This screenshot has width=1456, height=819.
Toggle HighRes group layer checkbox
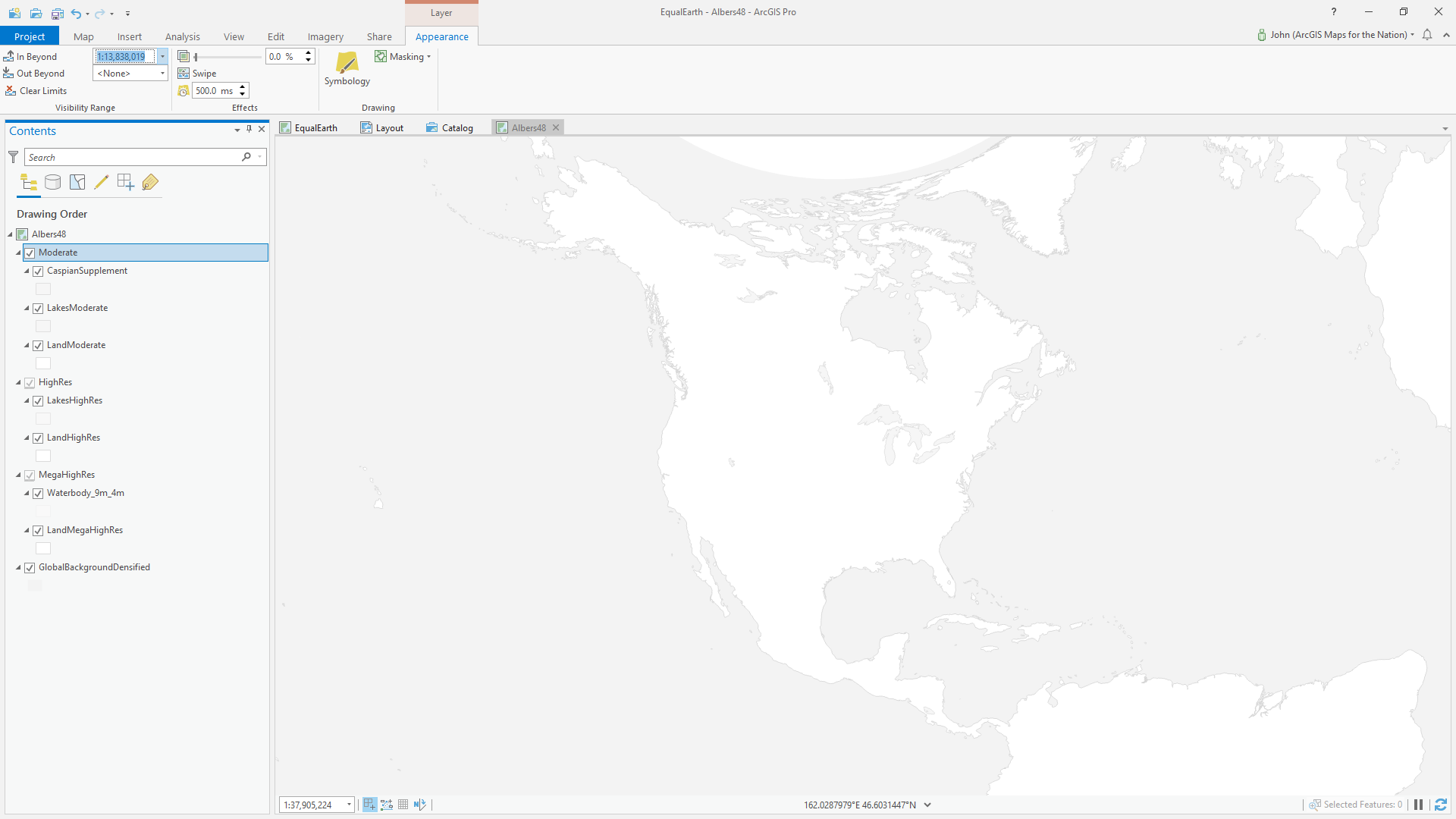point(30,382)
